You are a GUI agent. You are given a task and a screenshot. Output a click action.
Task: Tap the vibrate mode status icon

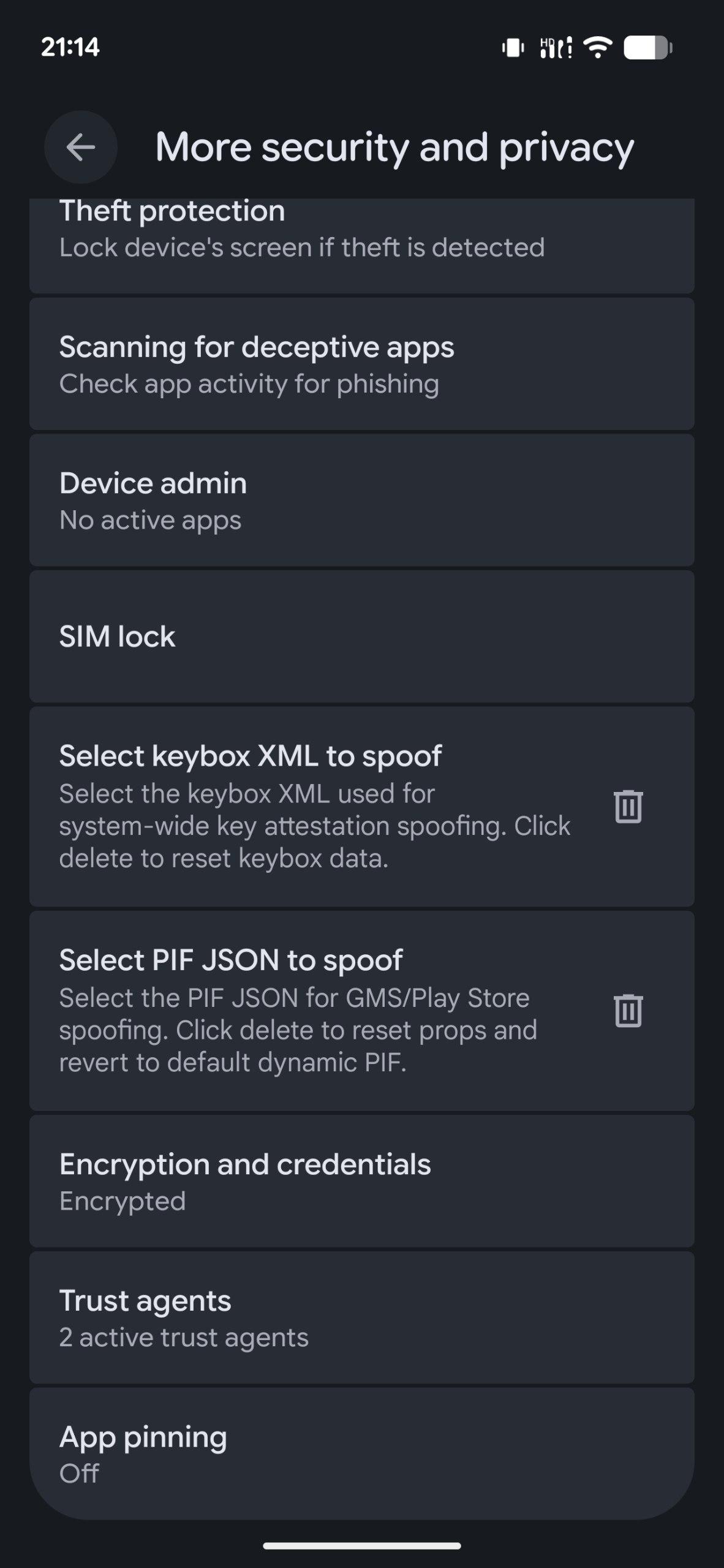[x=513, y=47]
